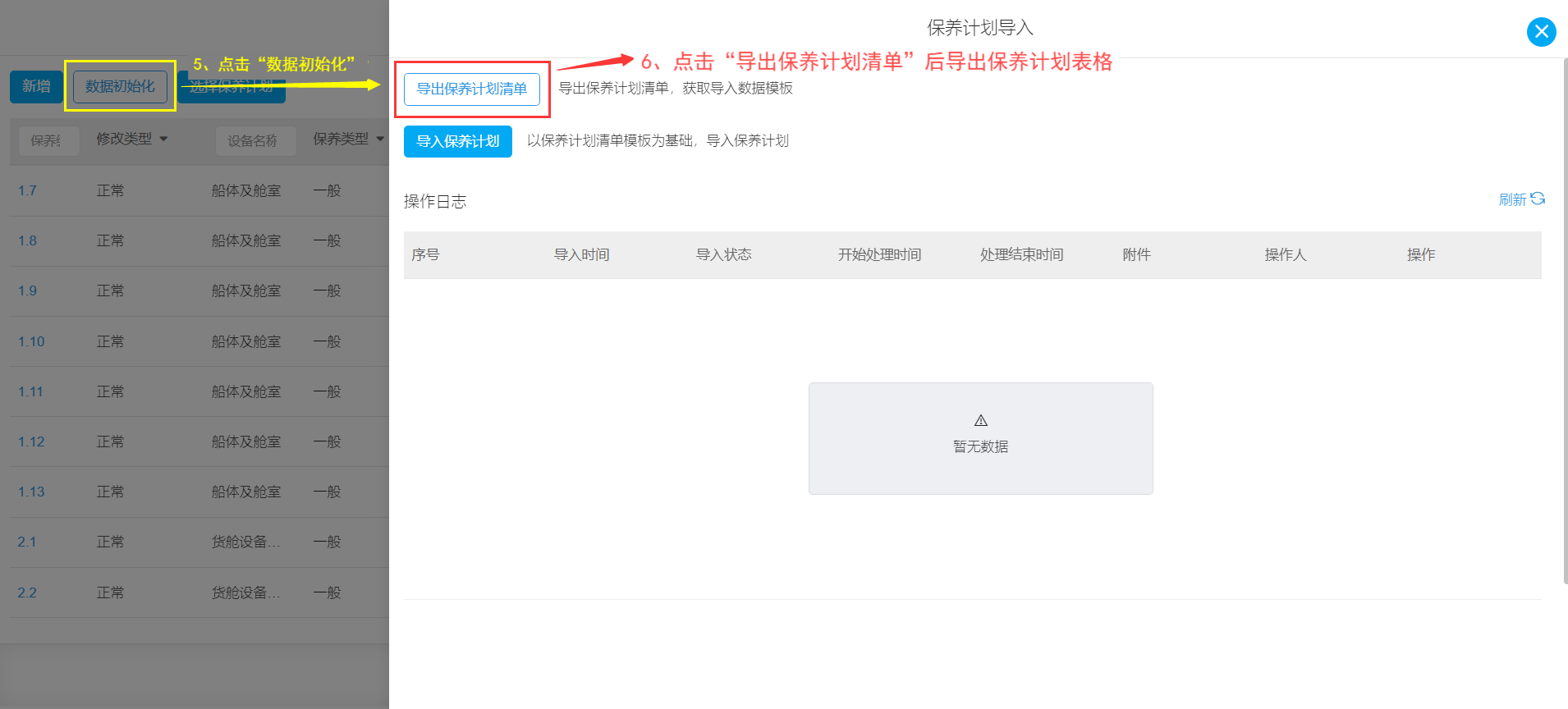Open the 保养类型 dropdown filter
Image resolution: width=1568 pixels, height=709 pixels.
click(348, 139)
